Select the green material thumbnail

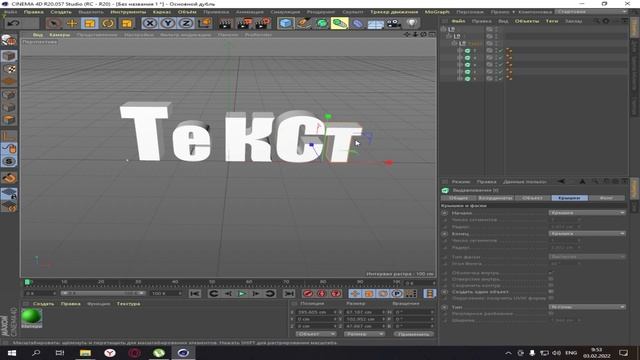[31, 317]
